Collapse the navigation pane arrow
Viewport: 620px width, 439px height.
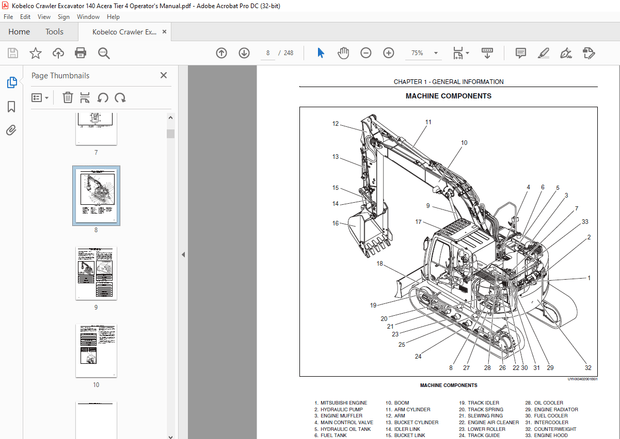pyautogui.click(x=183, y=255)
